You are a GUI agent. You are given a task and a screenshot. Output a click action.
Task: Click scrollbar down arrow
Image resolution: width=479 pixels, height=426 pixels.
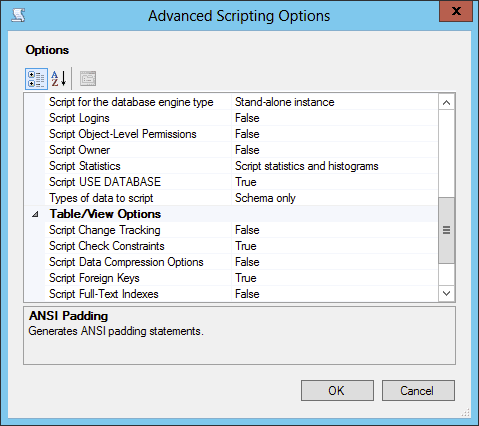446,294
